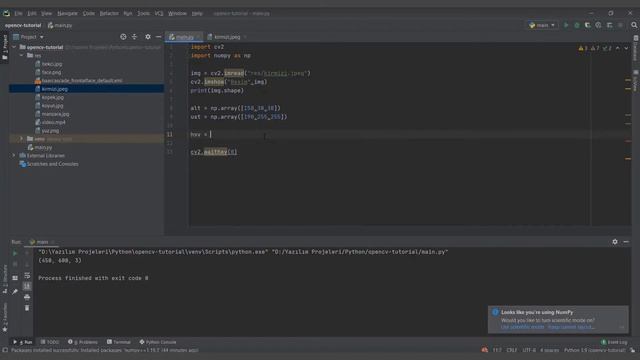Click opencv-tutorial breadcrumb

(23, 25)
